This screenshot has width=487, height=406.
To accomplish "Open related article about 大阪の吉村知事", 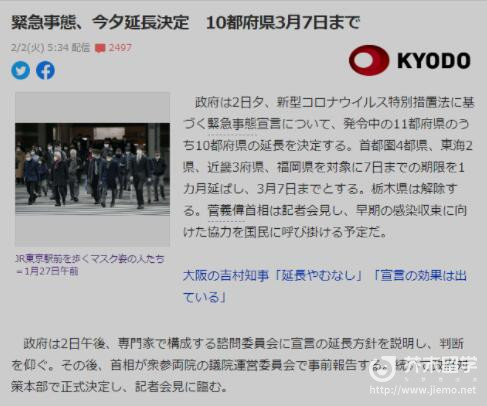I will [325, 286].
